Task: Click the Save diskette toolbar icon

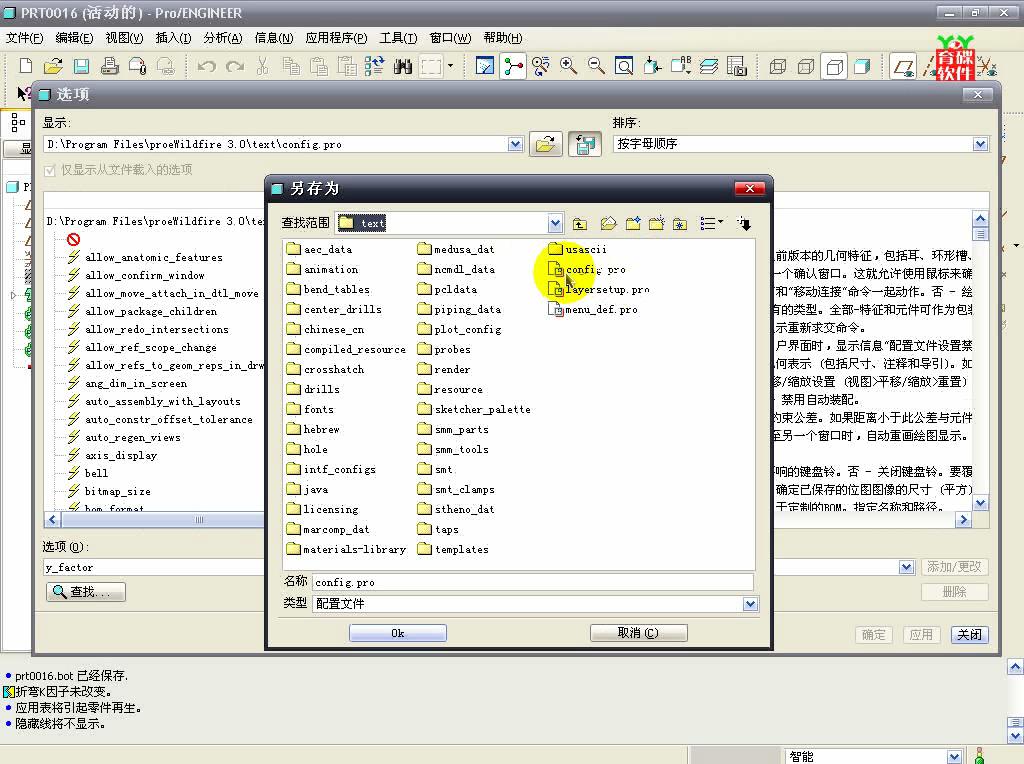Action: (81, 66)
